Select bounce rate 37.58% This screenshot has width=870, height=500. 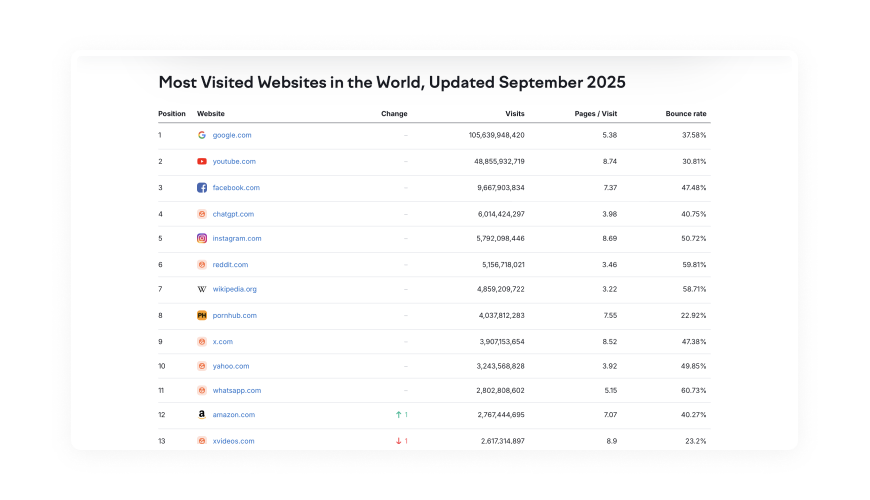pyautogui.click(x=694, y=135)
